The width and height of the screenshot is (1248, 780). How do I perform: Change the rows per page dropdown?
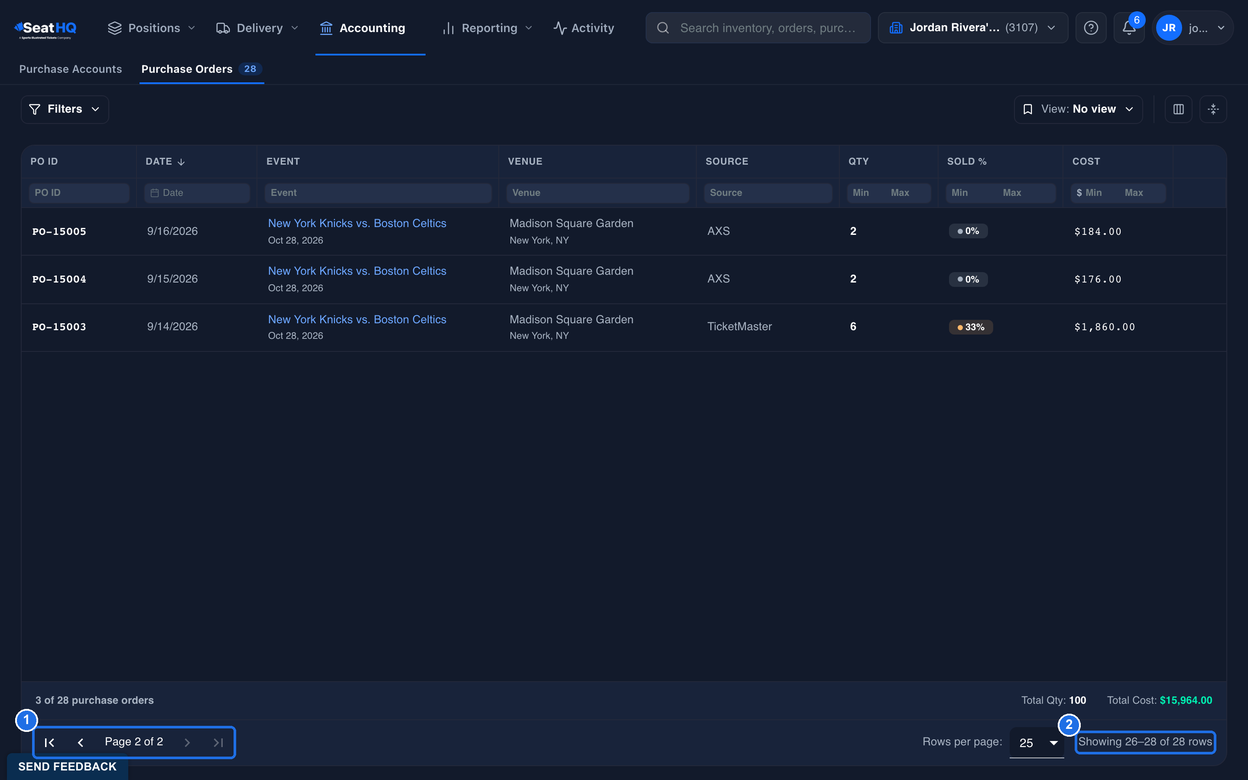1037,743
